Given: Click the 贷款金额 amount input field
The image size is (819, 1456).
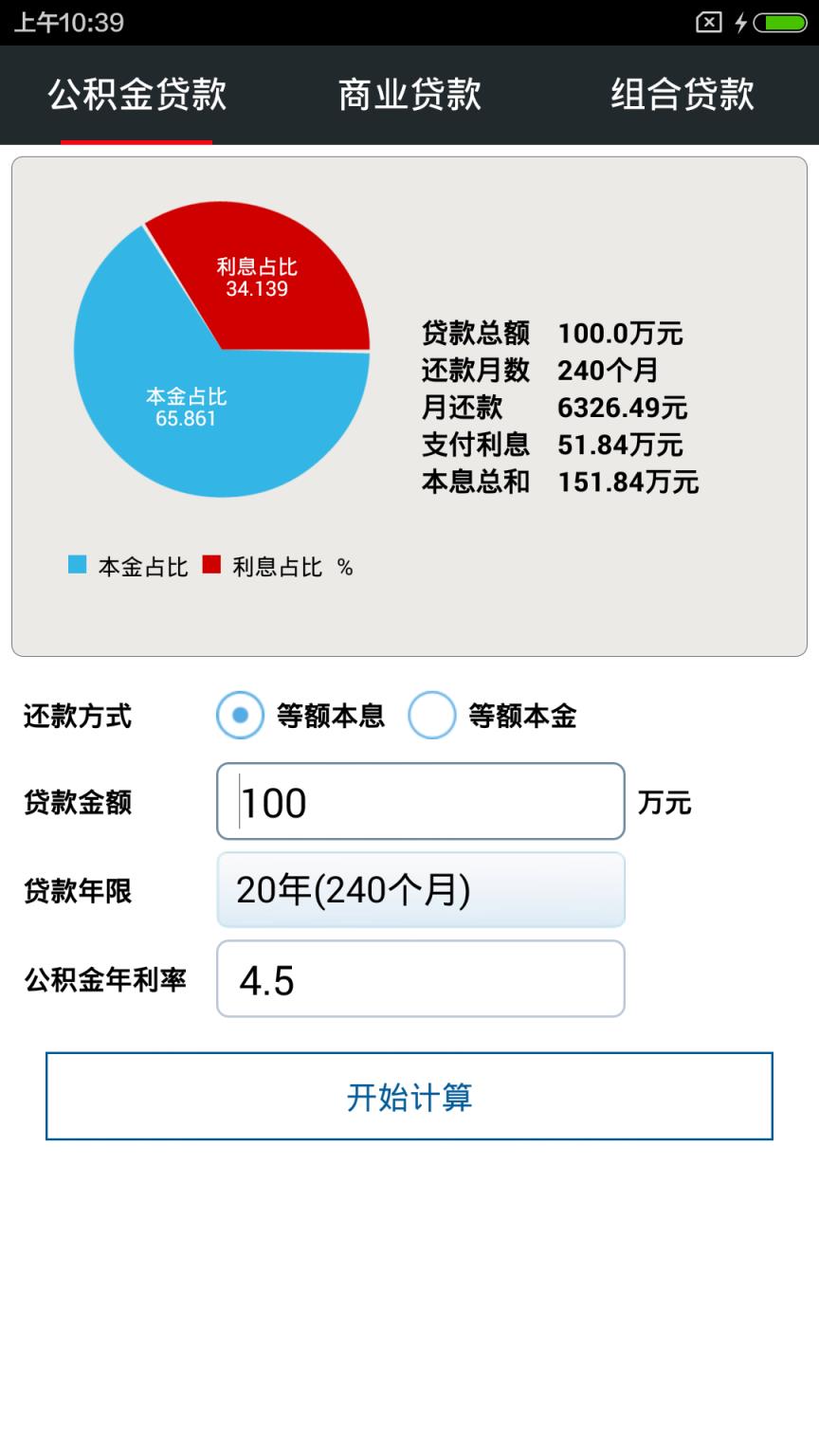Looking at the screenshot, I should [420, 801].
